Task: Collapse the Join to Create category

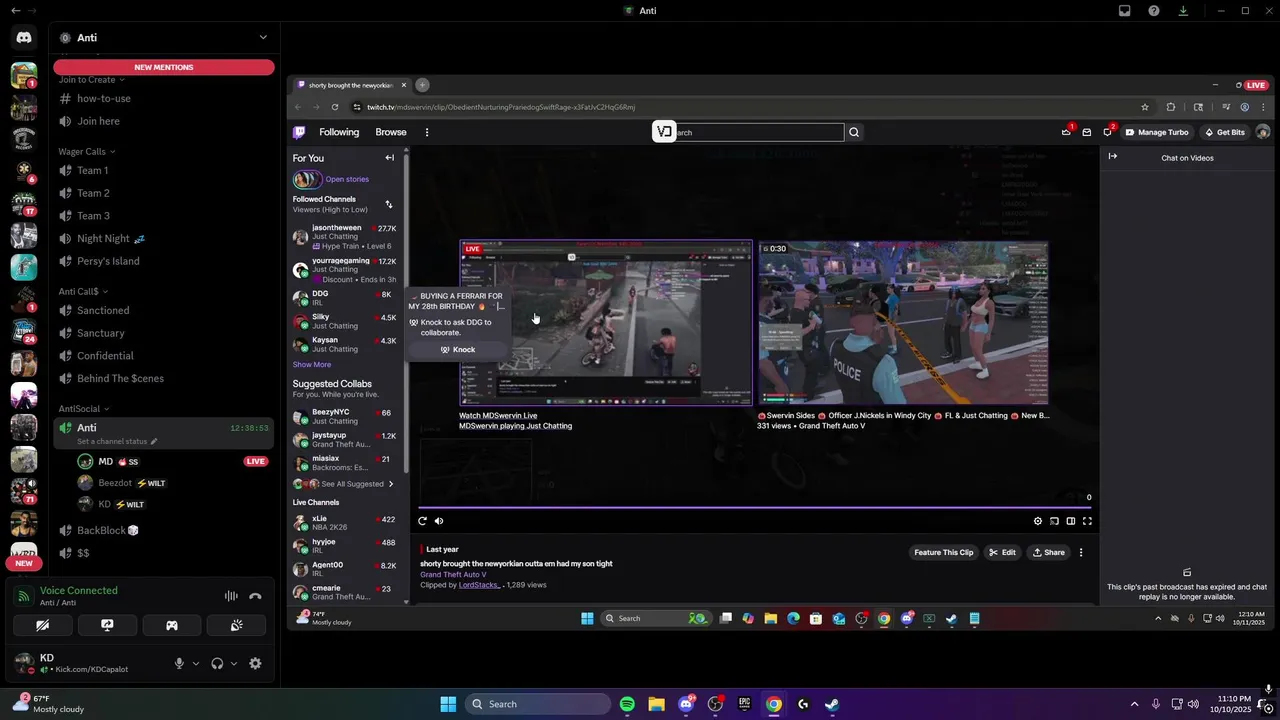Action: point(91,79)
